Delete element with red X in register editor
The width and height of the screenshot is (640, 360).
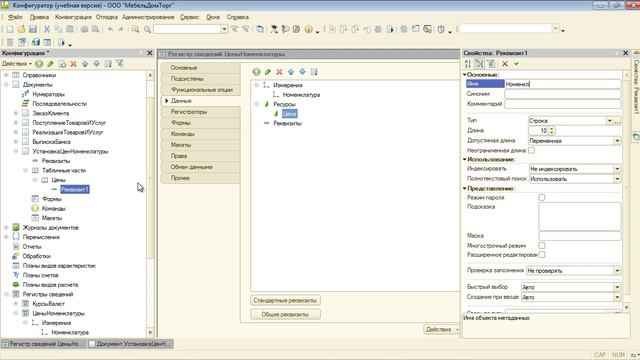279,72
